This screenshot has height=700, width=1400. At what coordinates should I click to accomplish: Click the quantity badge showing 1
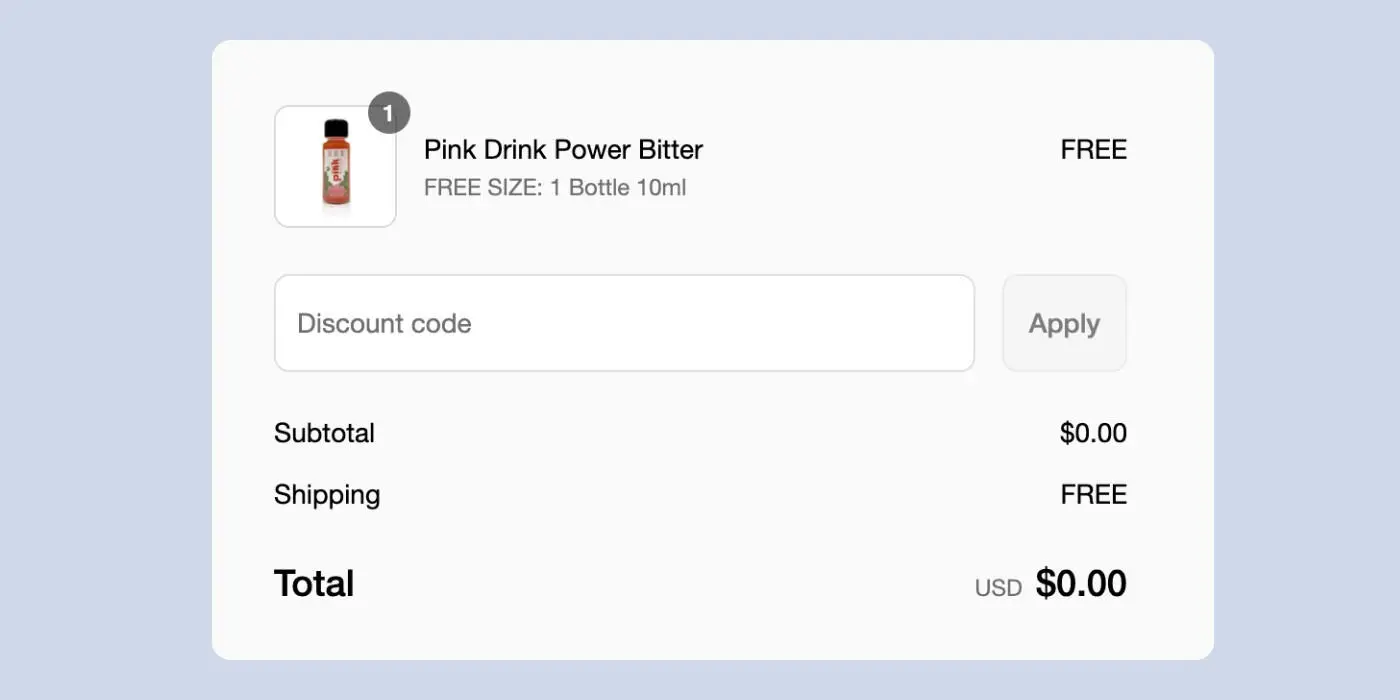click(389, 113)
